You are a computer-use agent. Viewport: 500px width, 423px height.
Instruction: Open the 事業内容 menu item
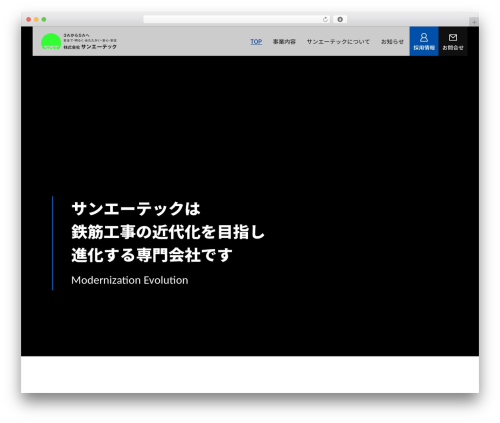click(284, 42)
